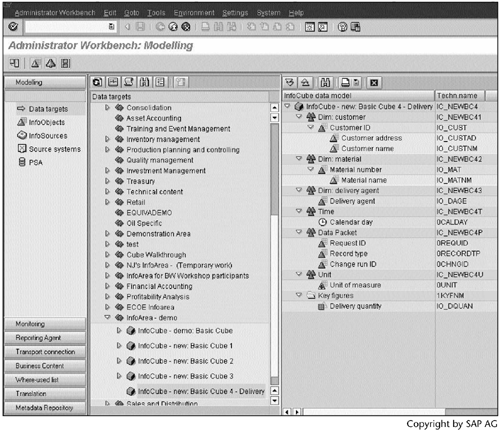Image resolution: width=500 pixels, height=435 pixels.
Task: Open the Transport connection section
Action: pyautogui.click(x=45, y=352)
